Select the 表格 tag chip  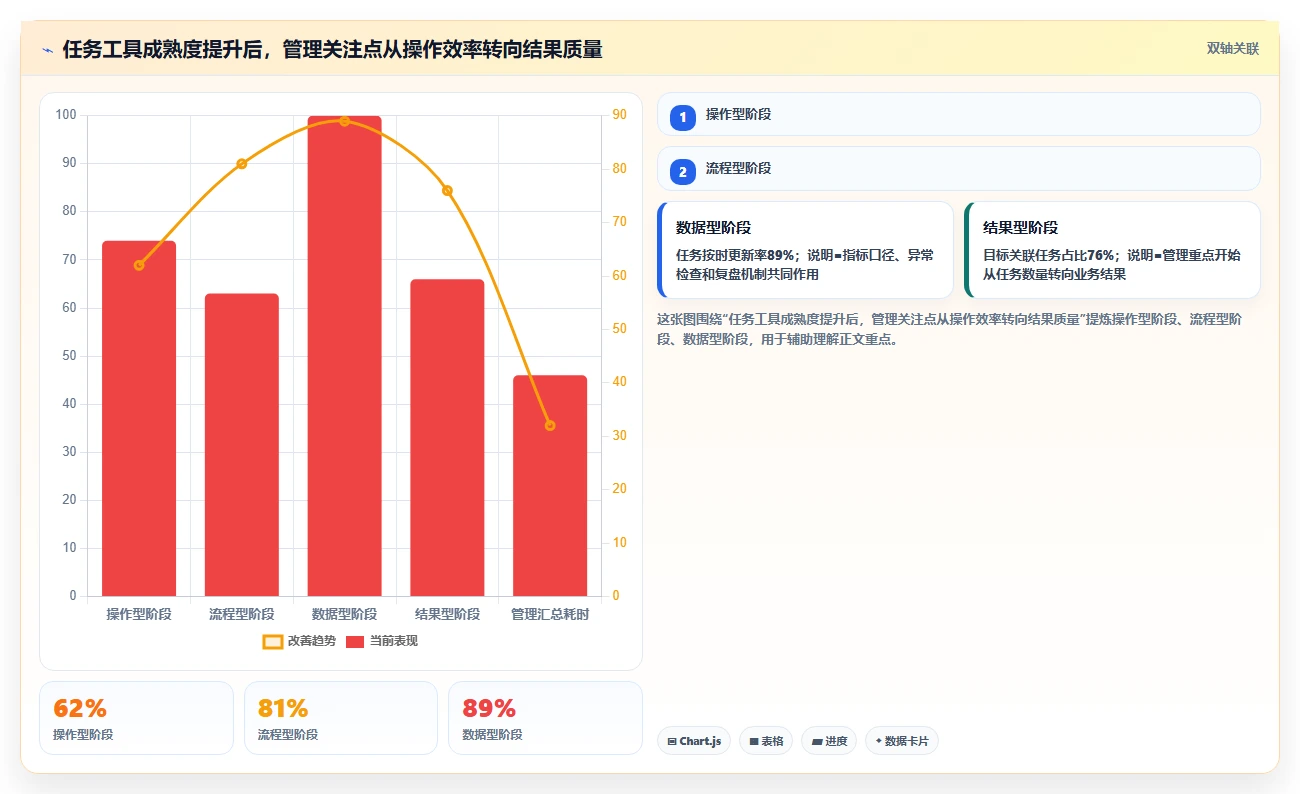pos(766,741)
